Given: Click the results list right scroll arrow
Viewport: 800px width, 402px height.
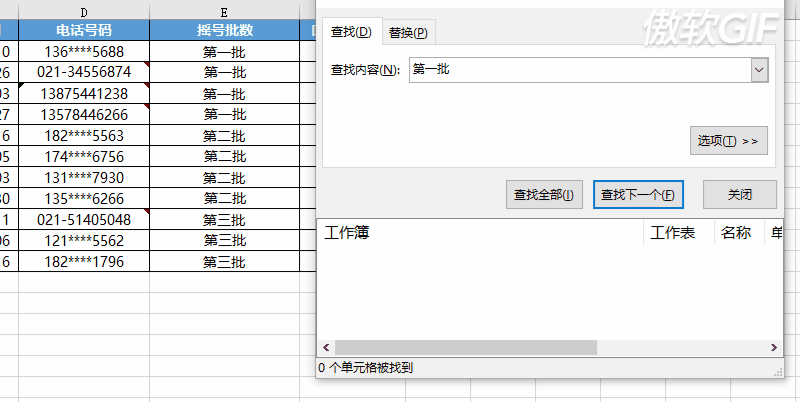Looking at the screenshot, I should coord(774,347).
